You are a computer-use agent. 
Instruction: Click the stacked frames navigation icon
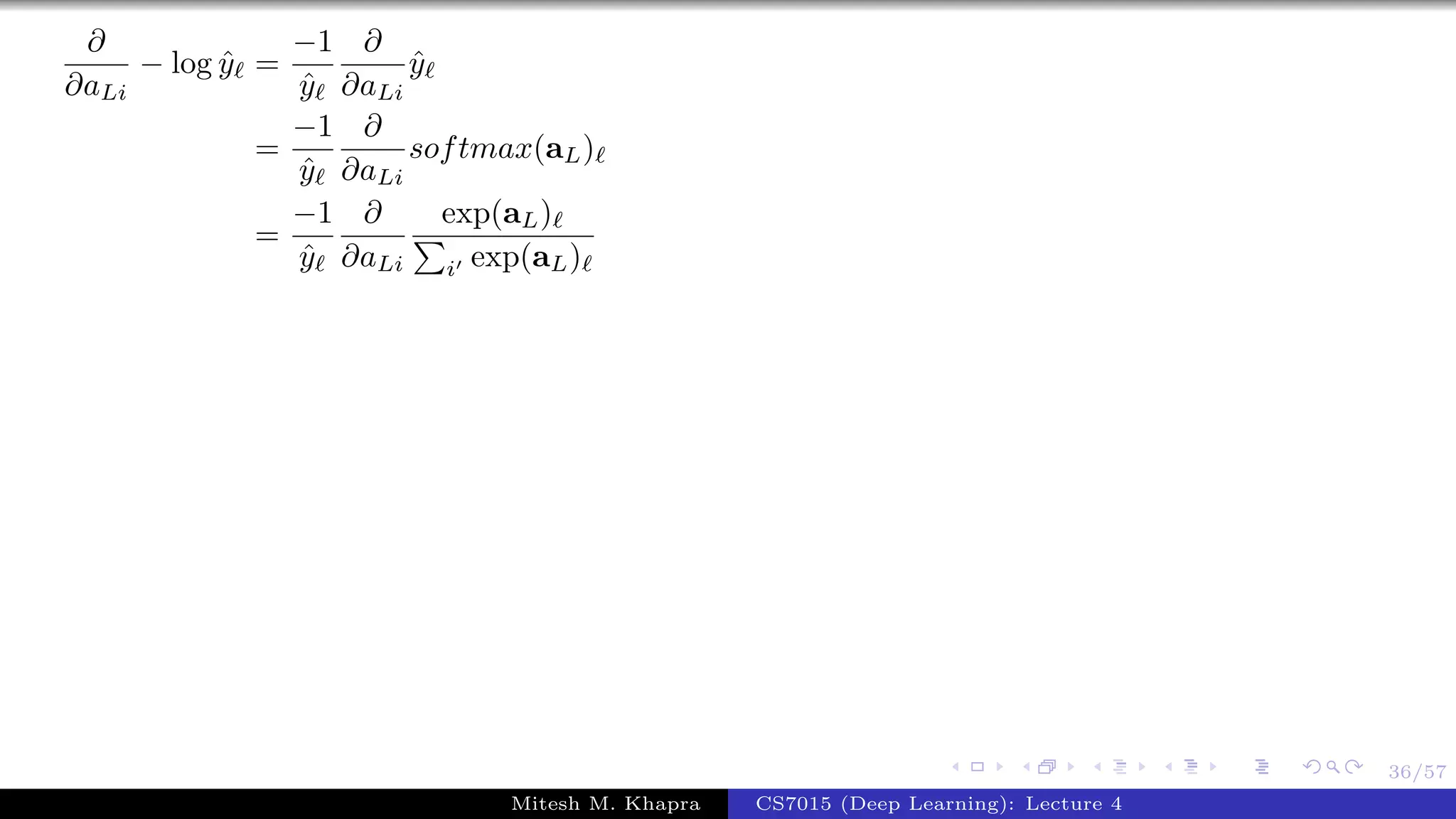pos(1047,766)
